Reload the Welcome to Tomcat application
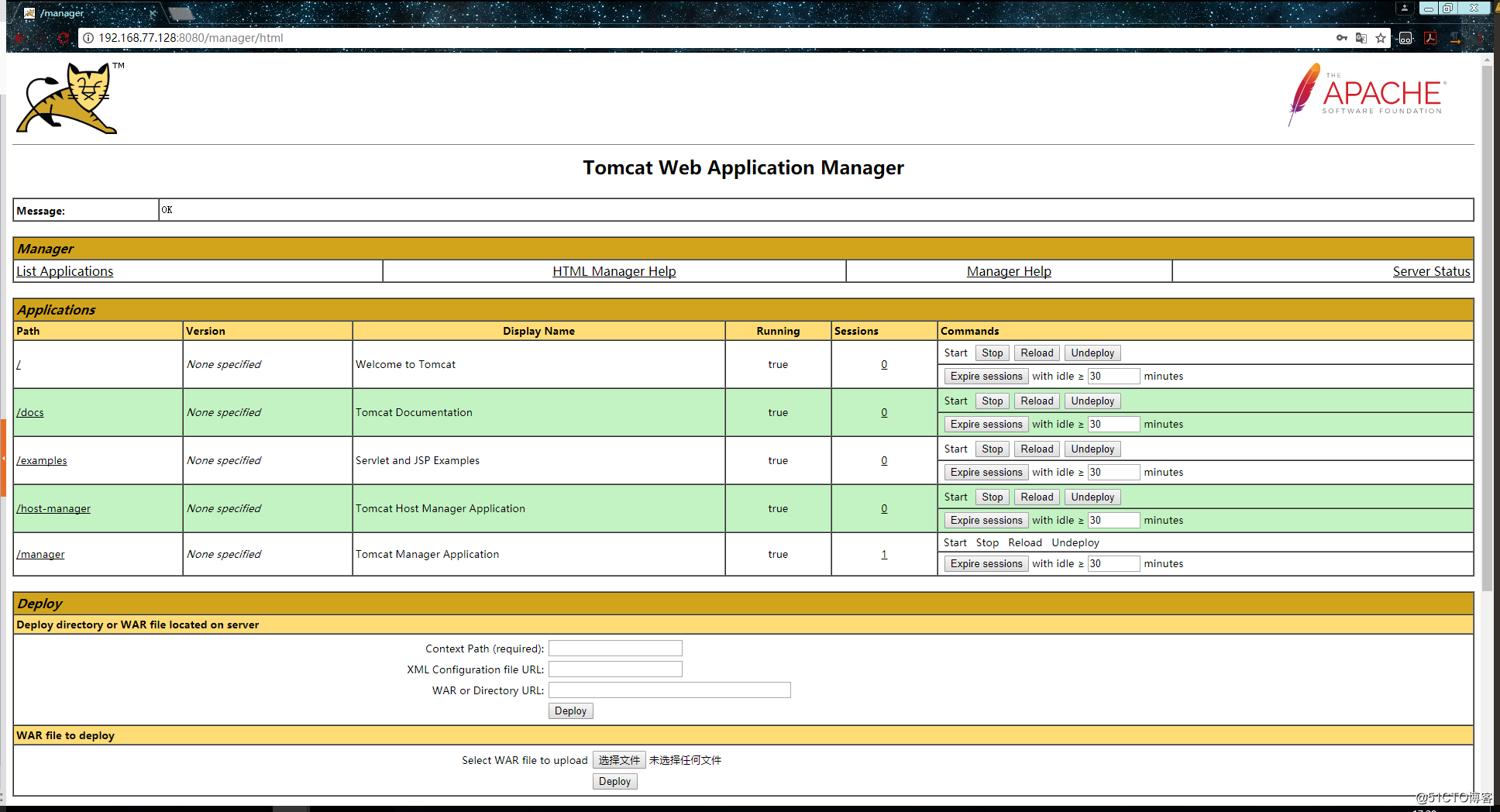This screenshot has height=812, width=1500. (1037, 353)
